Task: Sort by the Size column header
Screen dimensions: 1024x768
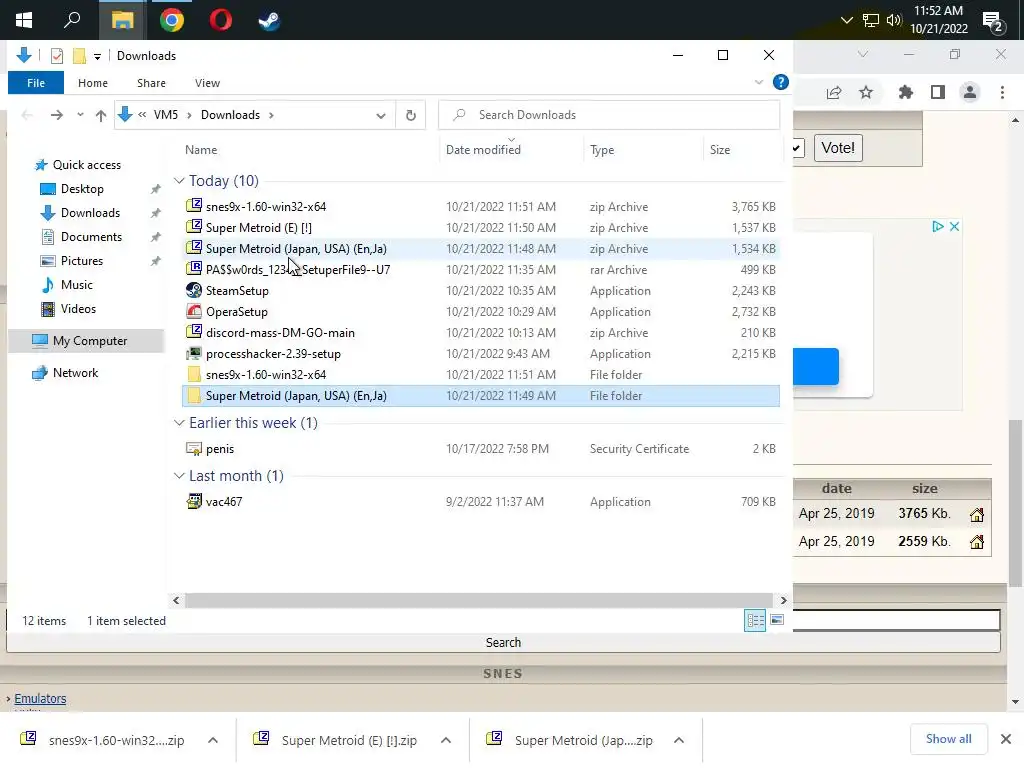Action: click(x=720, y=150)
